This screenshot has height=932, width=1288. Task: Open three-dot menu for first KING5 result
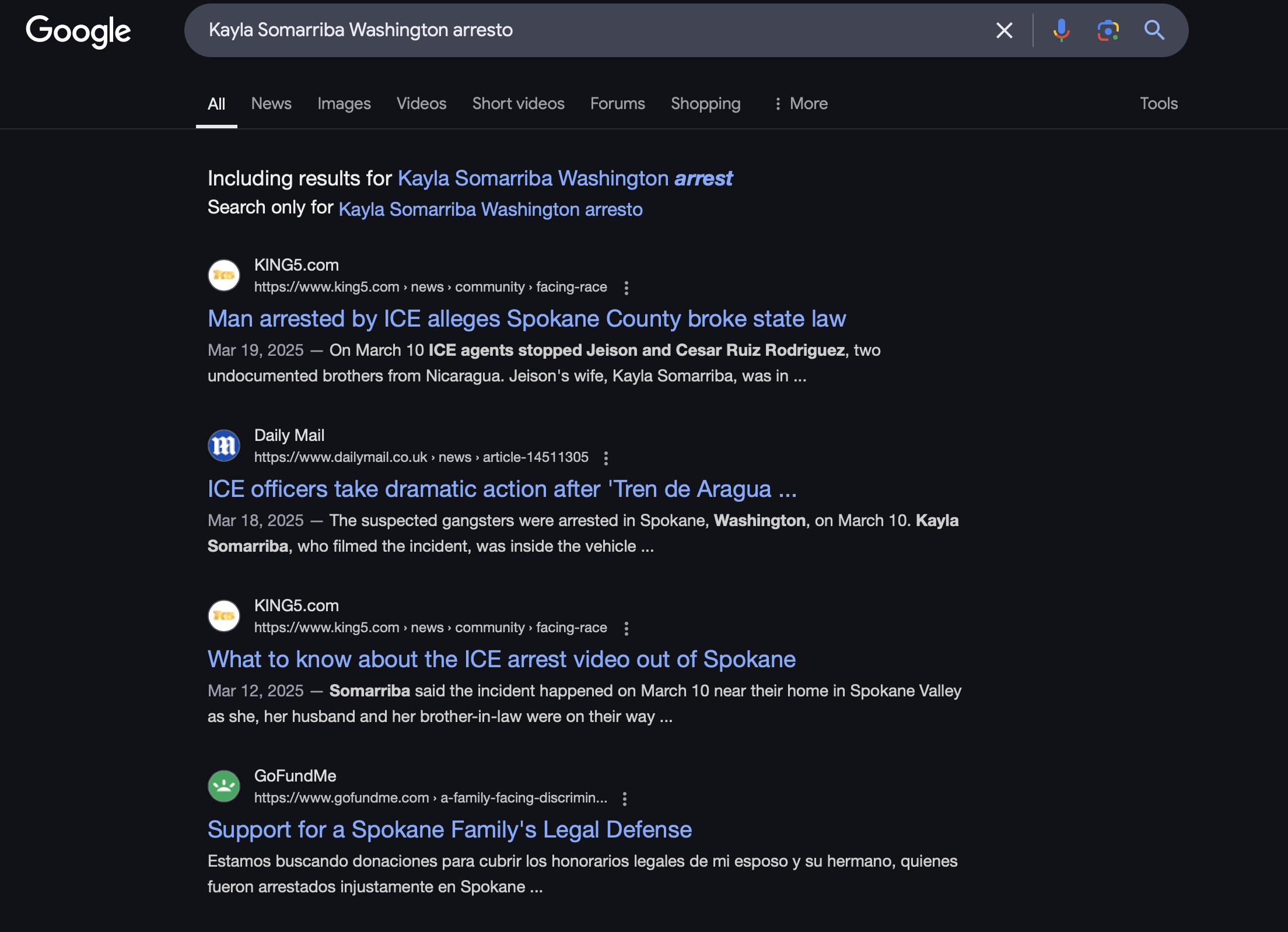[626, 288]
